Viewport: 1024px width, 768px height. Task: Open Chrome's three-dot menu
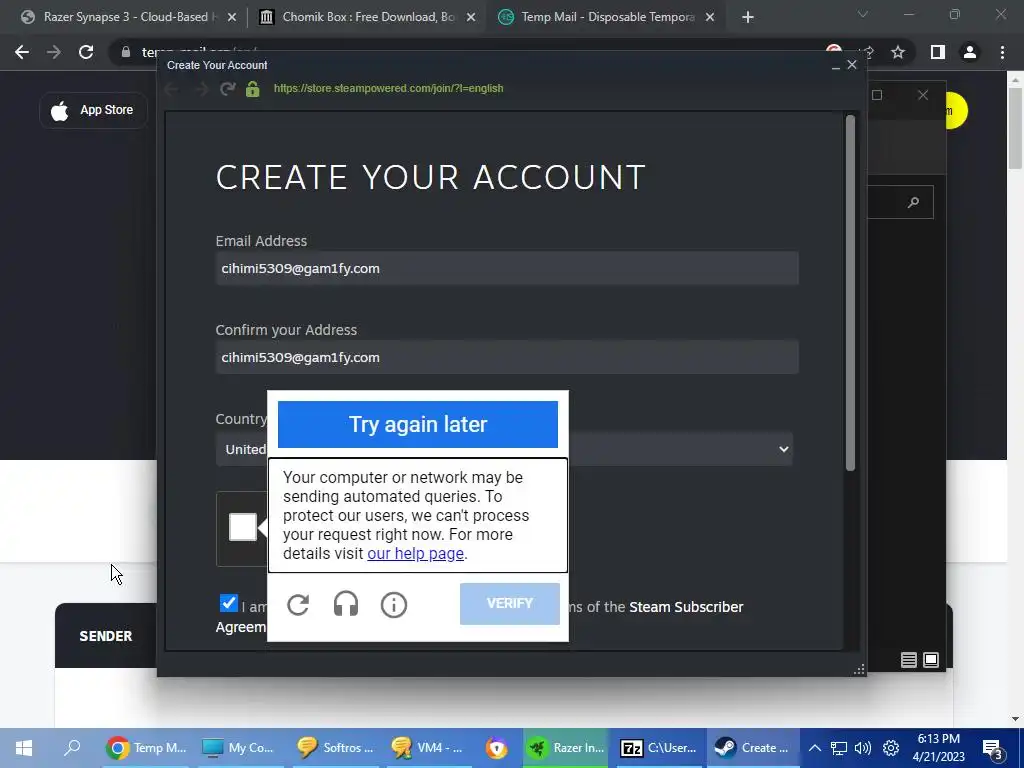click(1002, 52)
